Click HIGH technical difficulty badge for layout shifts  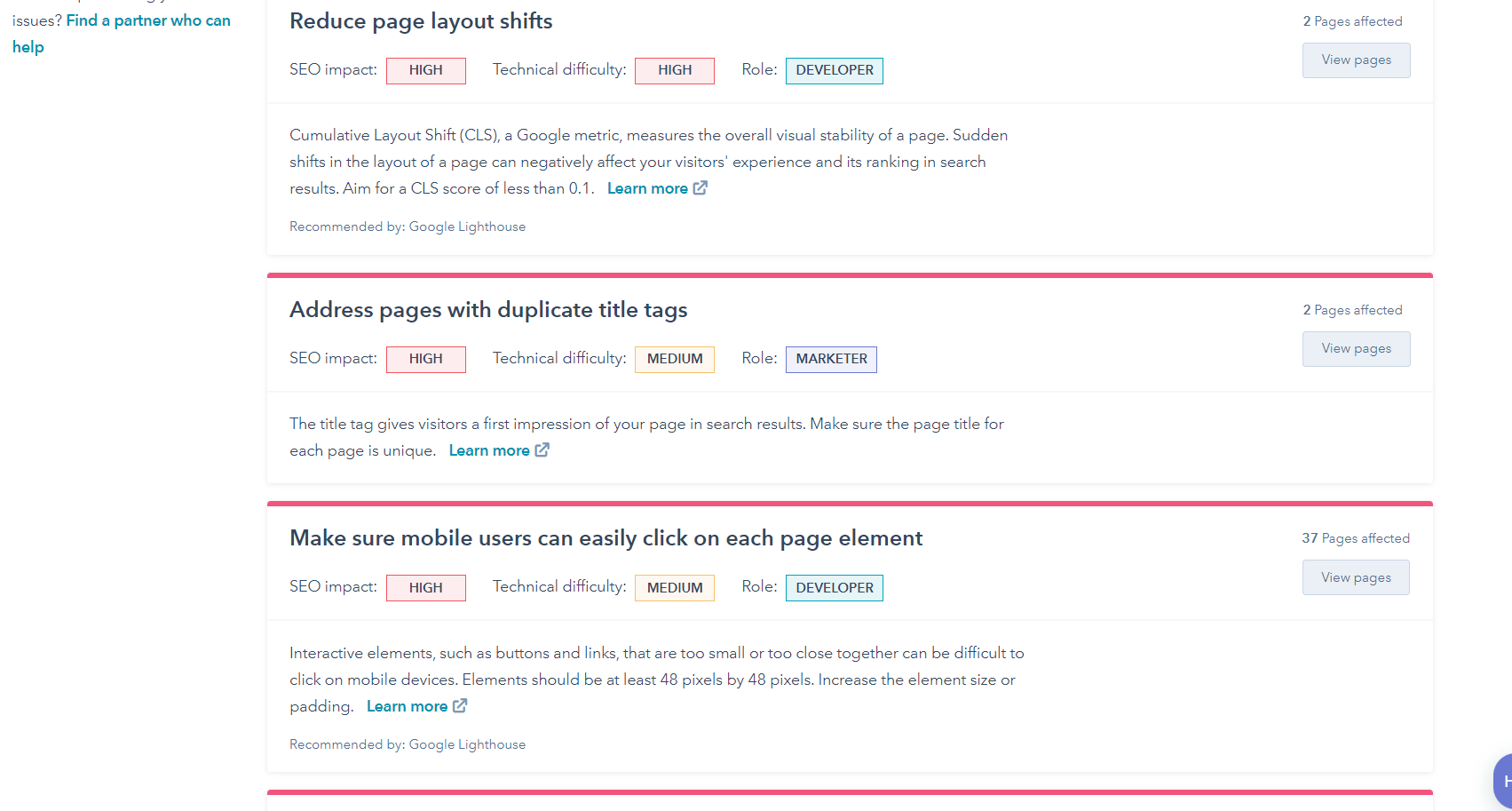click(675, 70)
